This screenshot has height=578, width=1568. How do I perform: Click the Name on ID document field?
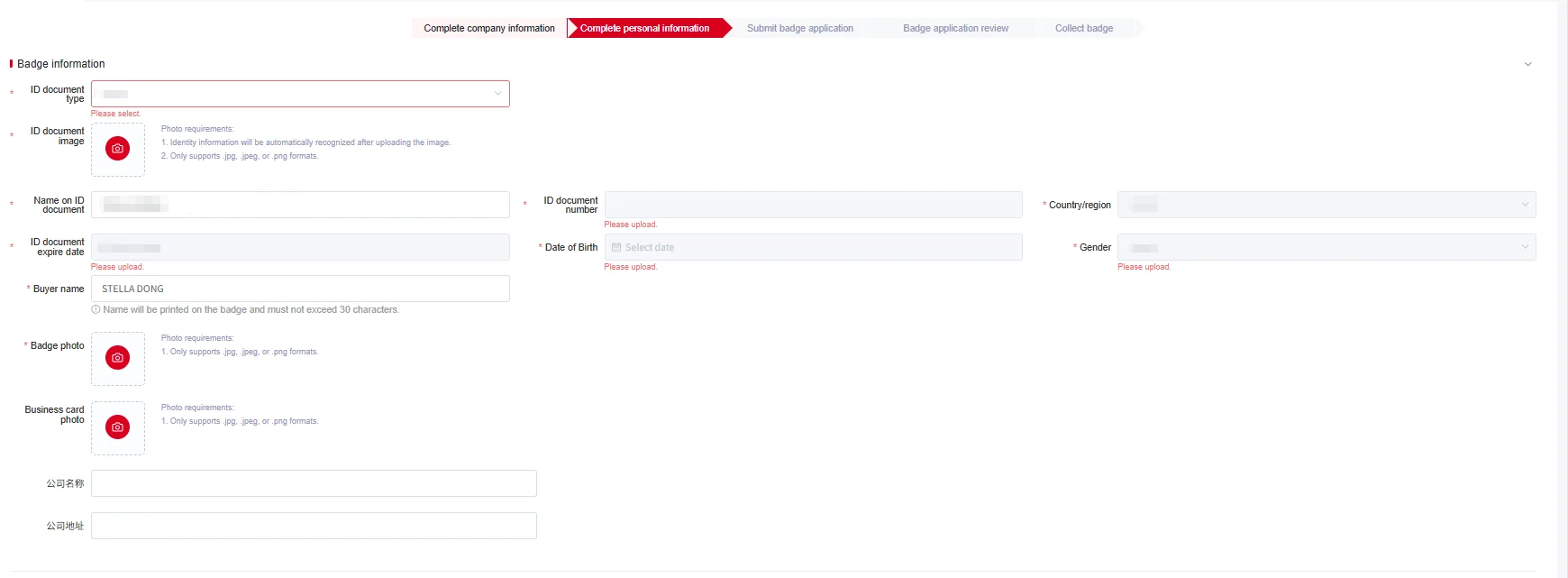tap(300, 205)
